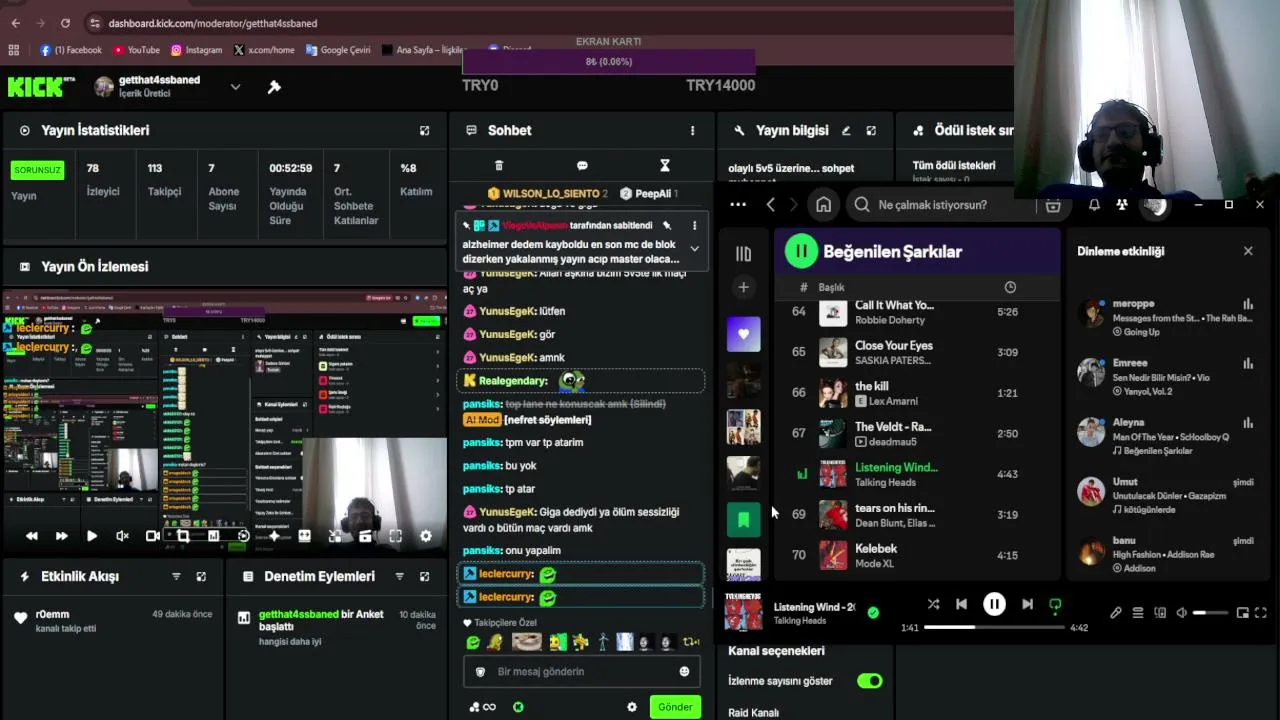Open meroppe's listening activity
The width and height of the screenshot is (1280, 720).
(1166, 317)
